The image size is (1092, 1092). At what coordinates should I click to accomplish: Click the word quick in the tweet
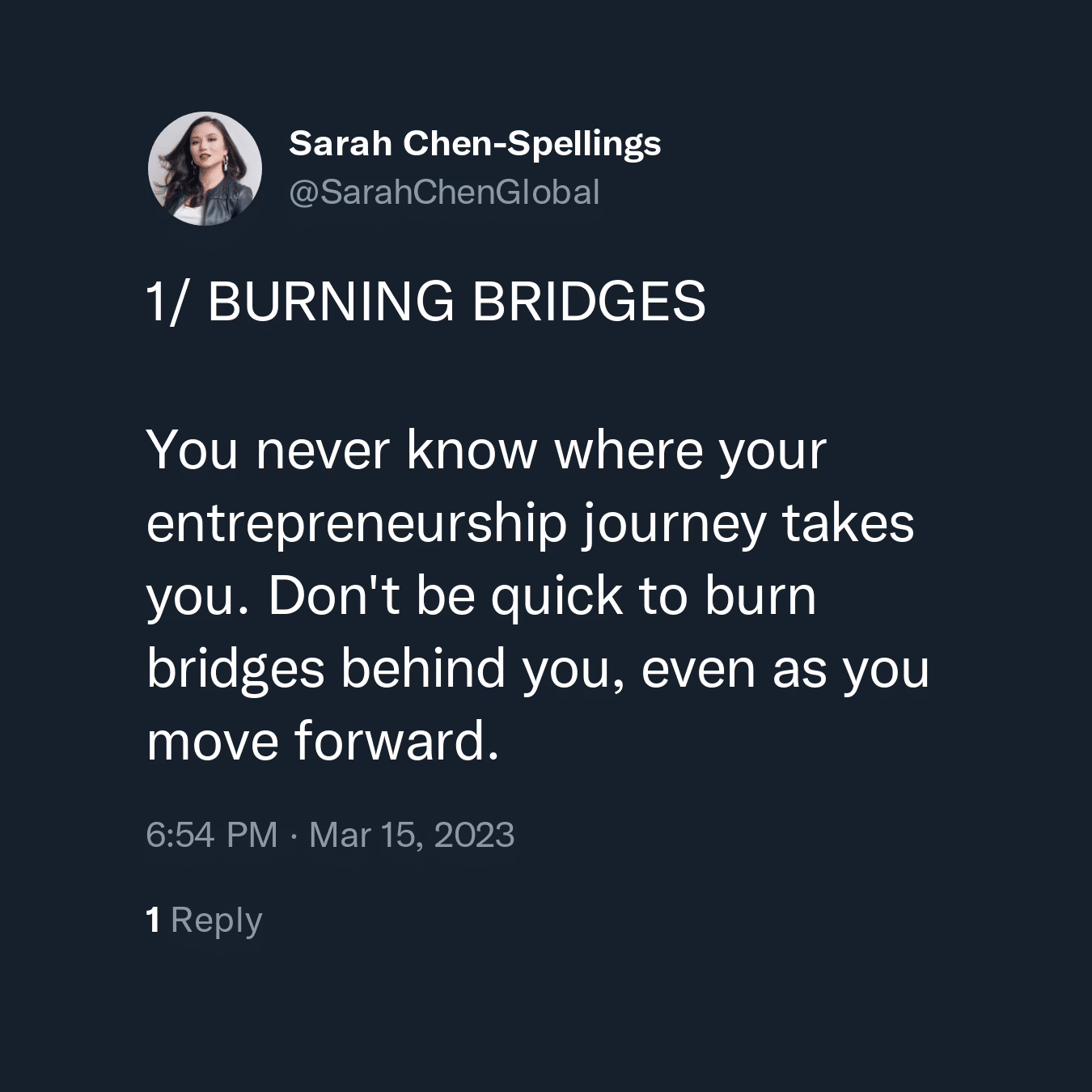click(x=557, y=597)
